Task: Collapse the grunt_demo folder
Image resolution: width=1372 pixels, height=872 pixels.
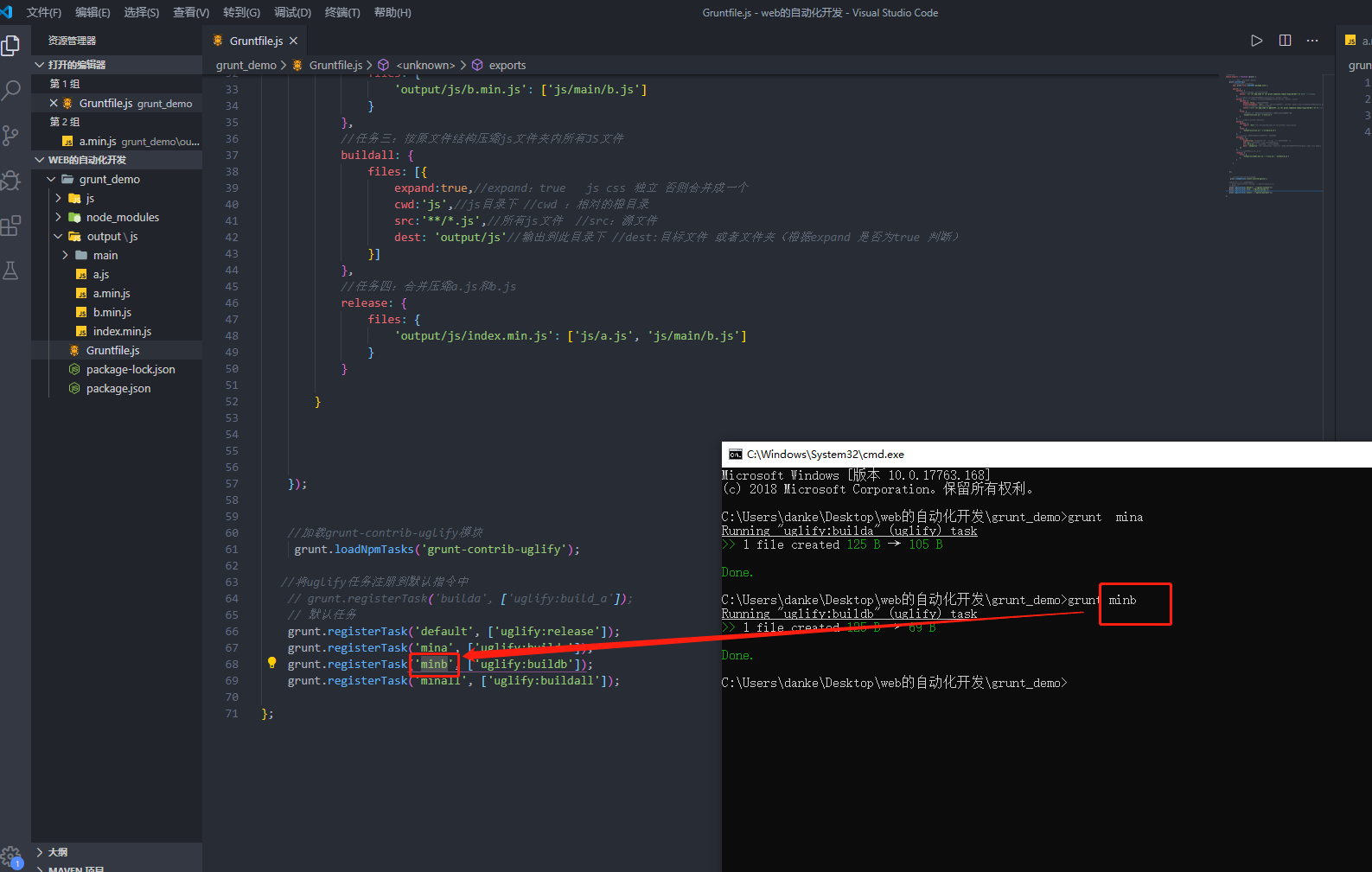Action: [x=117, y=179]
